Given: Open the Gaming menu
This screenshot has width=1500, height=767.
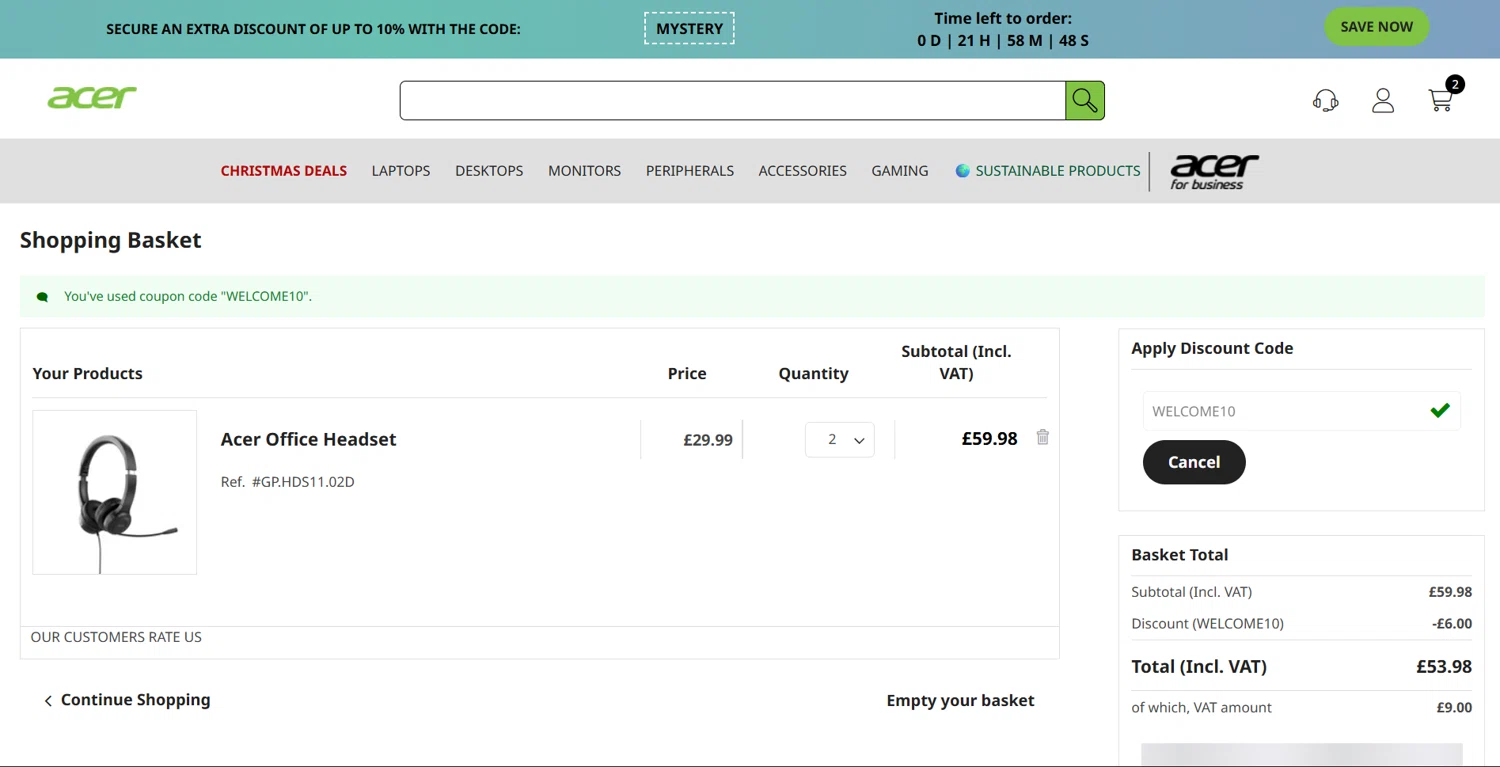Looking at the screenshot, I should point(900,171).
